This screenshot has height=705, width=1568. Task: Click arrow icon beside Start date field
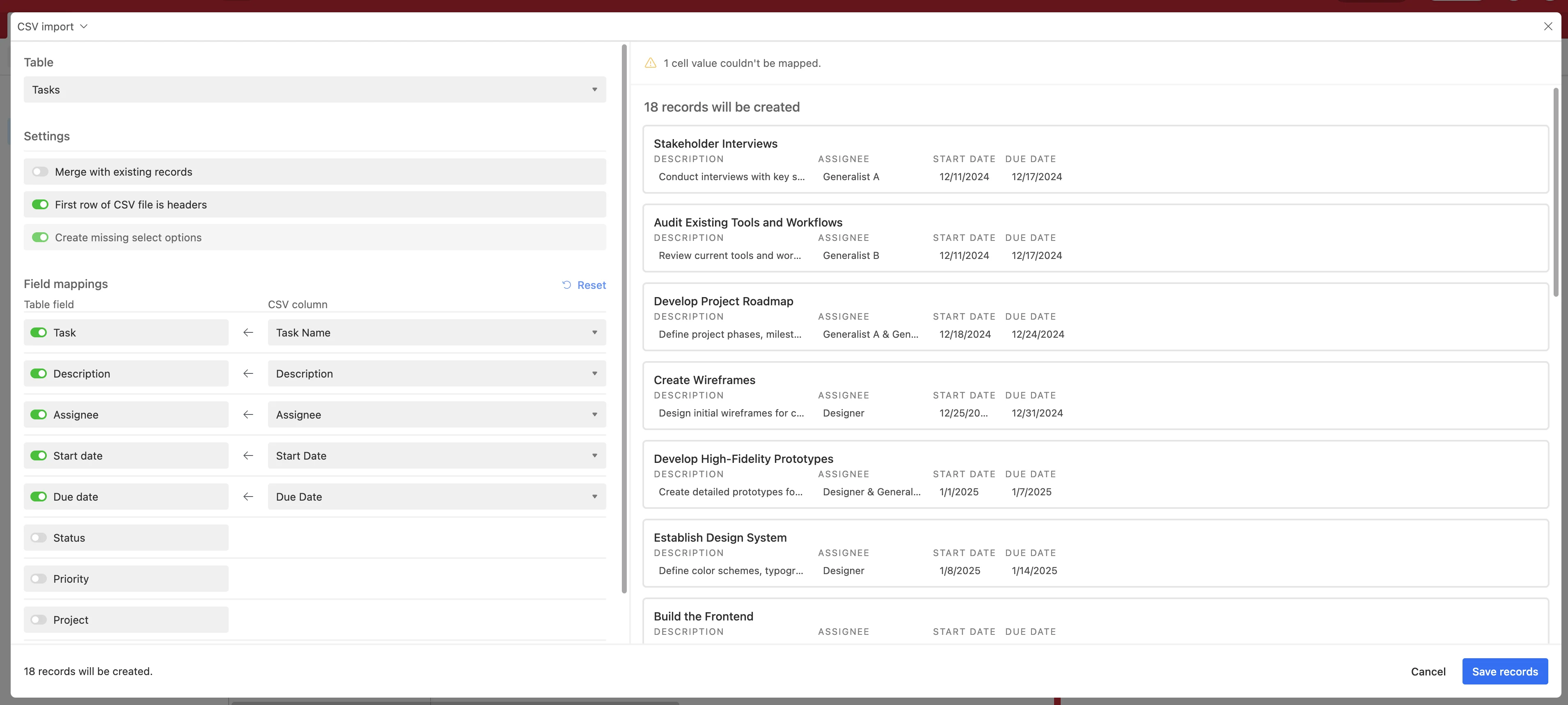pos(248,456)
